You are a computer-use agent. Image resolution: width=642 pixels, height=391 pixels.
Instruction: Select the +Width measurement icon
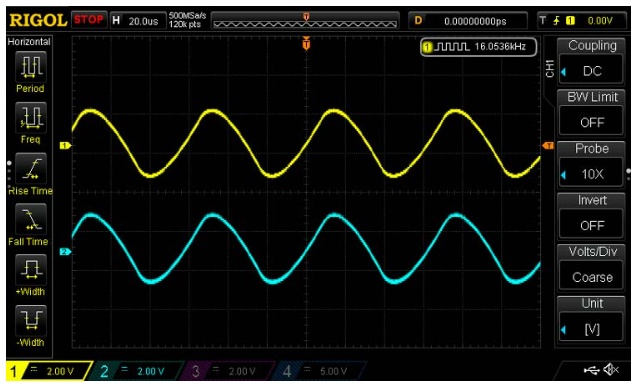click(31, 269)
